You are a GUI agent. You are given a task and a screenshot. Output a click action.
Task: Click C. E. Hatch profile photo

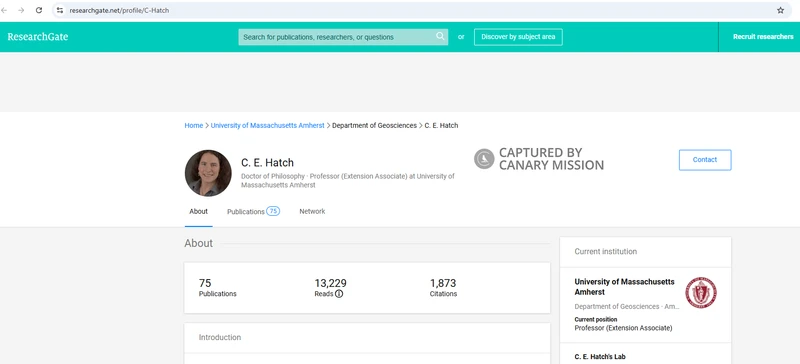coord(208,173)
